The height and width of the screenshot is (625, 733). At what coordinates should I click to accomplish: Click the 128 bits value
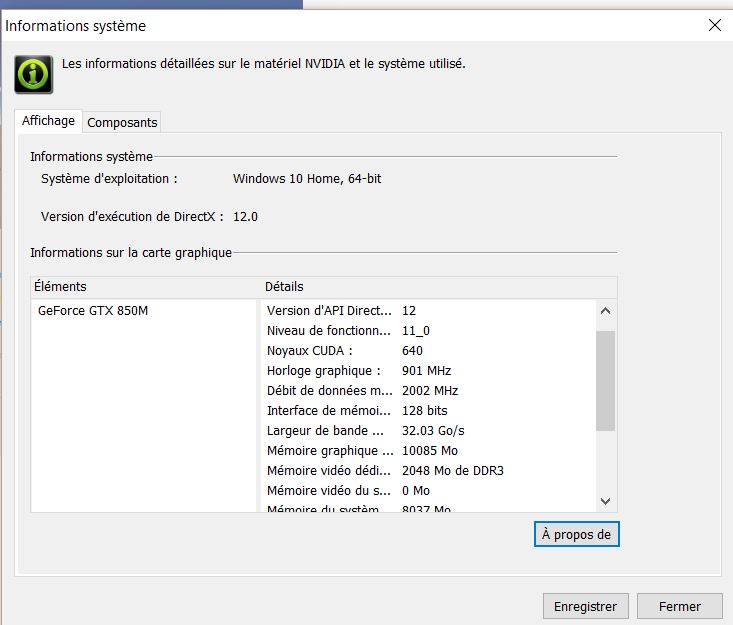pyautogui.click(x=424, y=411)
